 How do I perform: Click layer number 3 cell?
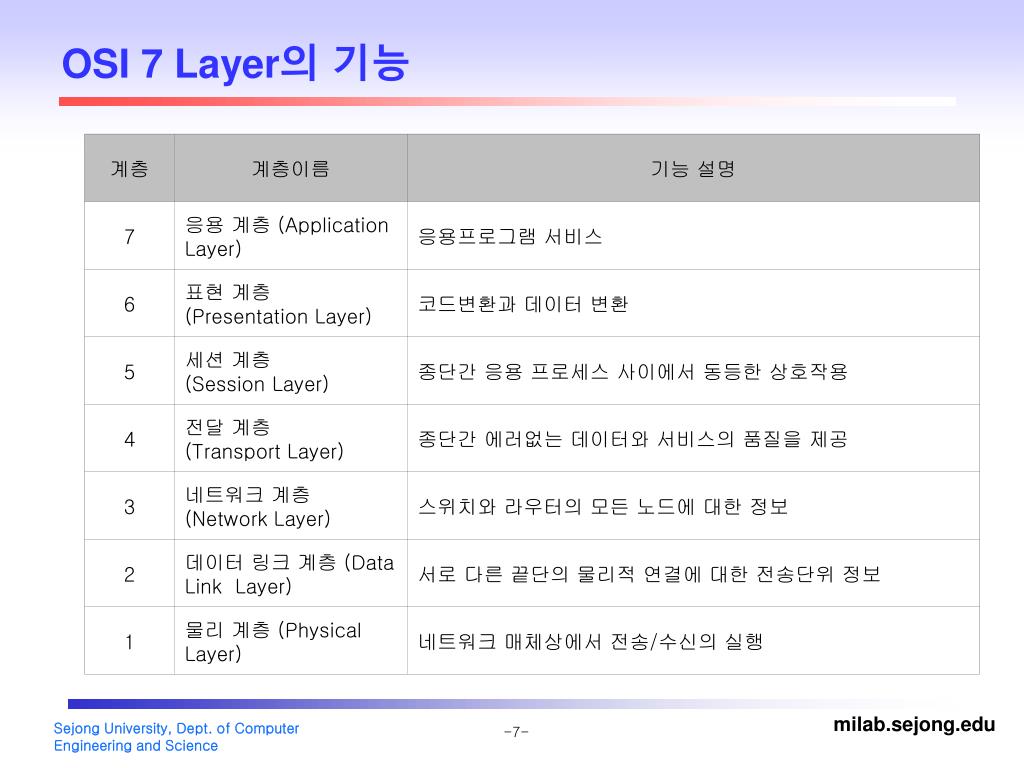pyautogui.click(x=129, y=507)
